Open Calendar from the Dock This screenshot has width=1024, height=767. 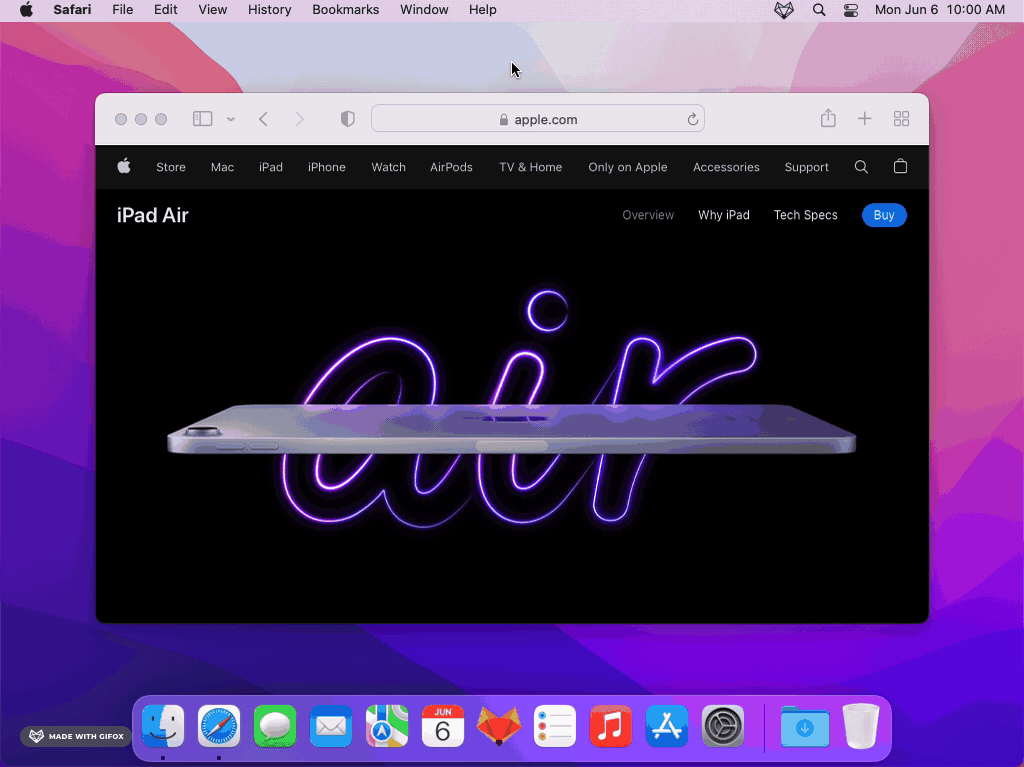click(443, 726)
